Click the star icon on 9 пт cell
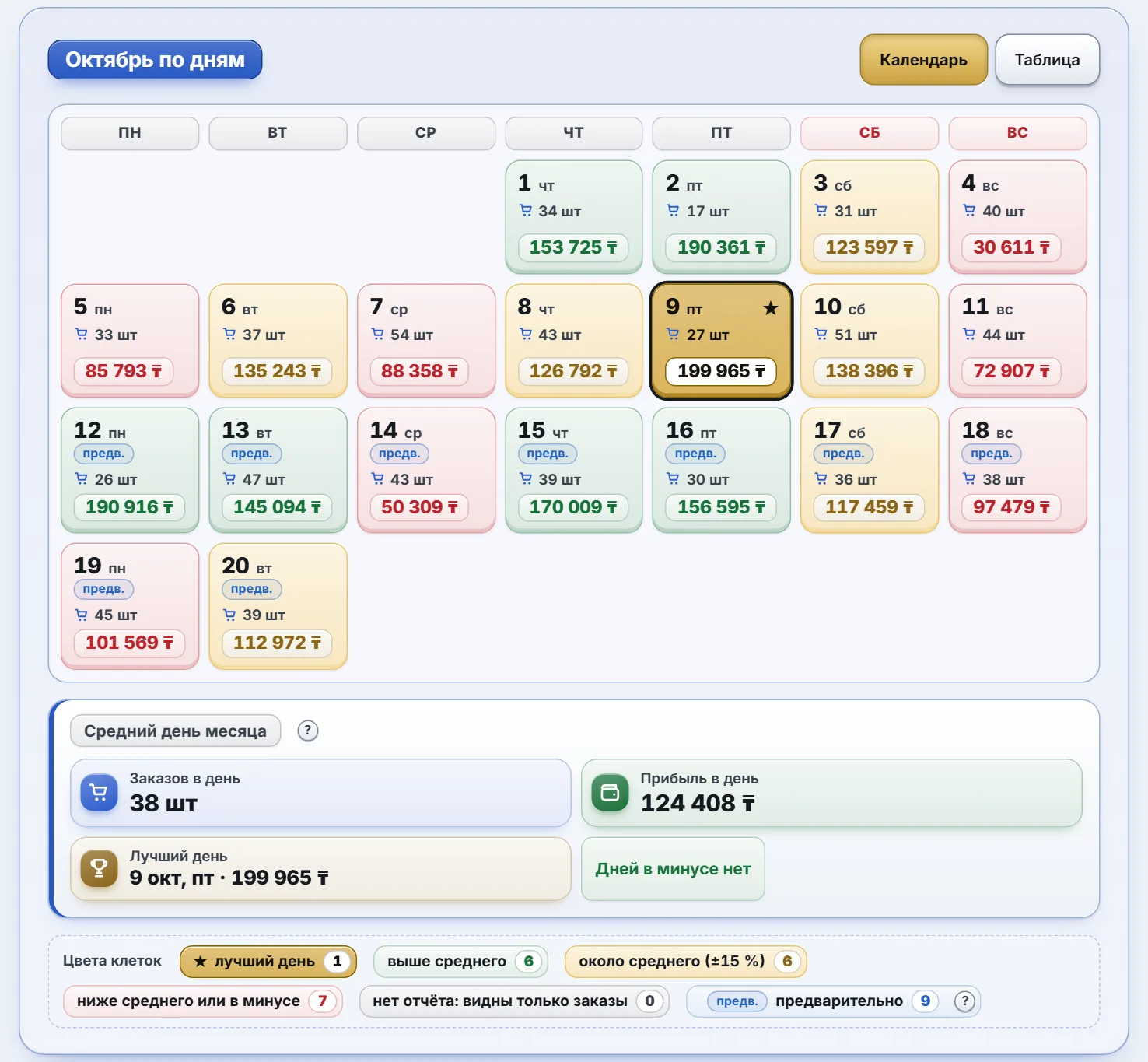This screenshot has height=1062, width=1148. 771,308
